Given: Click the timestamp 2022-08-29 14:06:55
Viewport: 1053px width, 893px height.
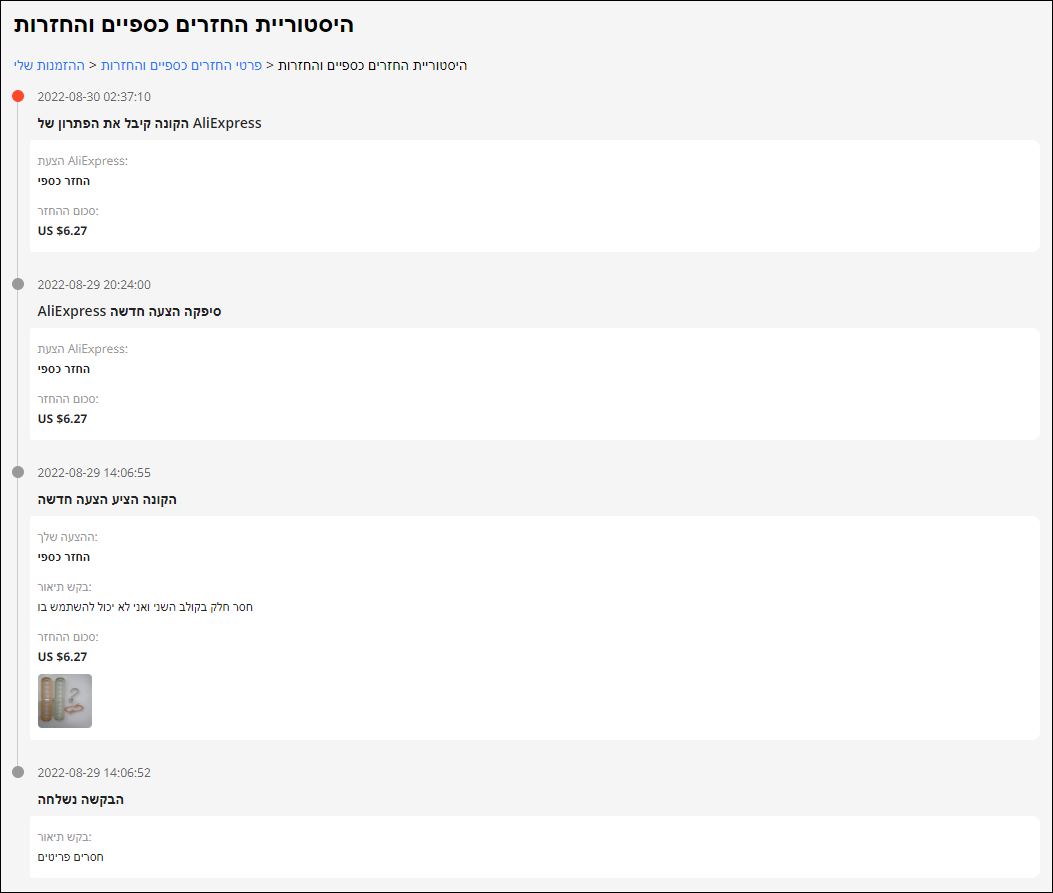Looking at the screenshot, I should (x=94, y=473).
